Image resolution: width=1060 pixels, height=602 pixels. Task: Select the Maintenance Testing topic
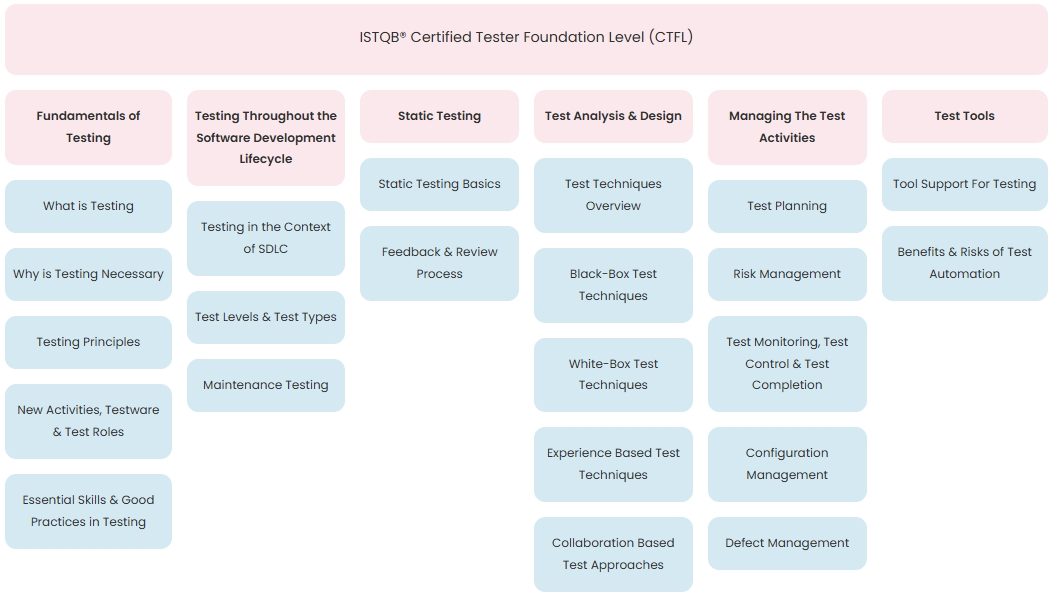click(x=266, y=385)
